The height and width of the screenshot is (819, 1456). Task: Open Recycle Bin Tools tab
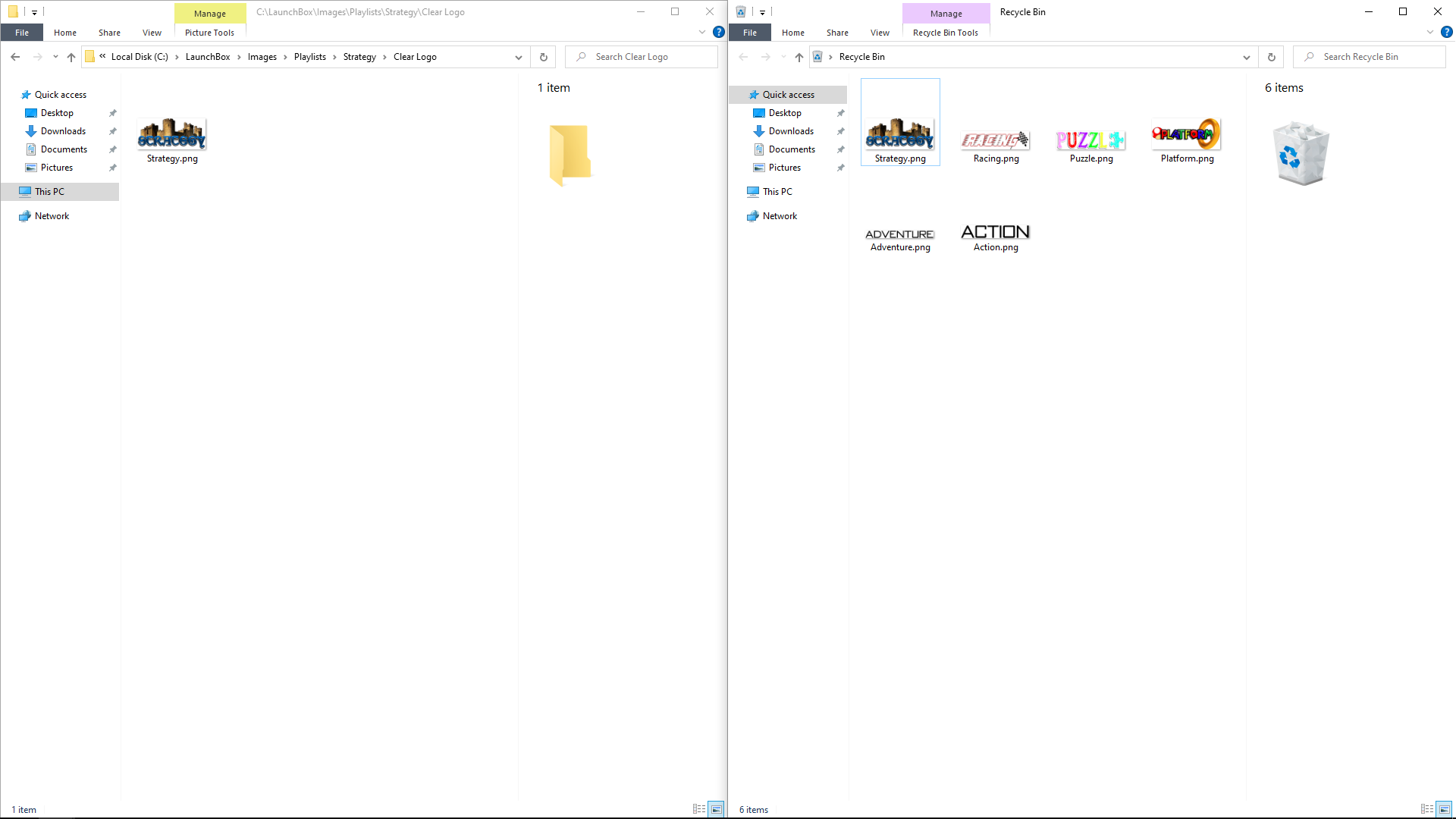tap(945, 33)
